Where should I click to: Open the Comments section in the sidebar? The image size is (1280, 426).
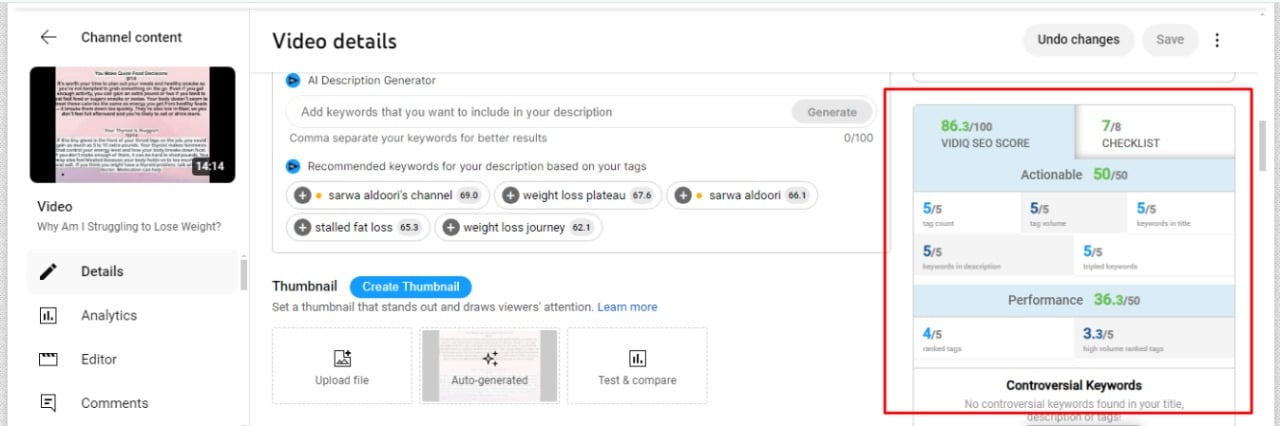[114, 403]
